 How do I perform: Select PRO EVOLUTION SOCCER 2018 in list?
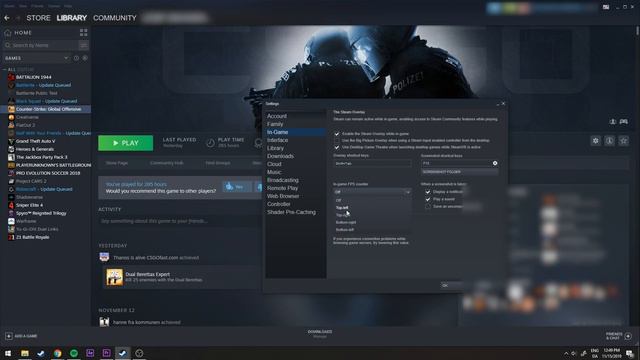click(x=48, y=173)
